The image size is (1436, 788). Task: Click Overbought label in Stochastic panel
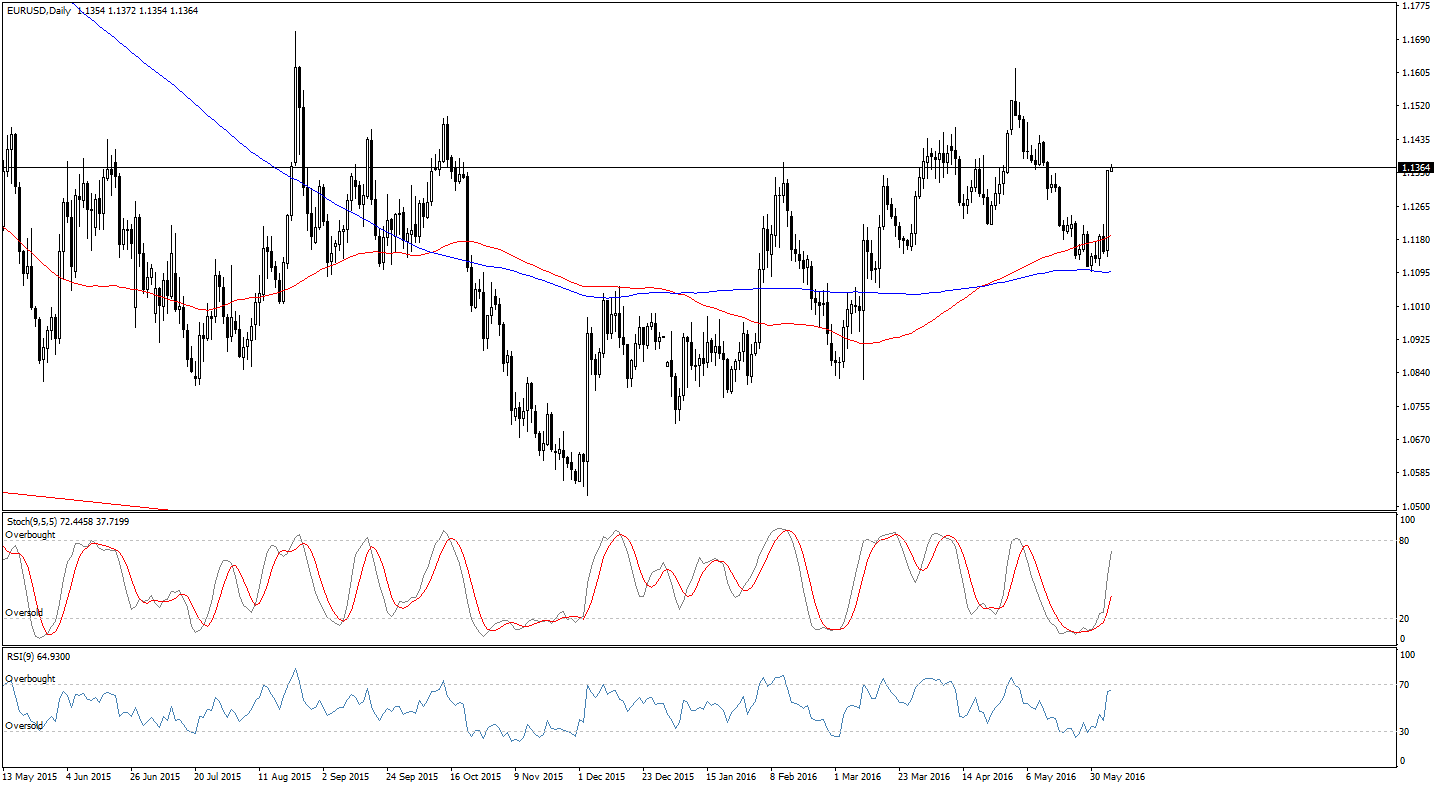31,535
